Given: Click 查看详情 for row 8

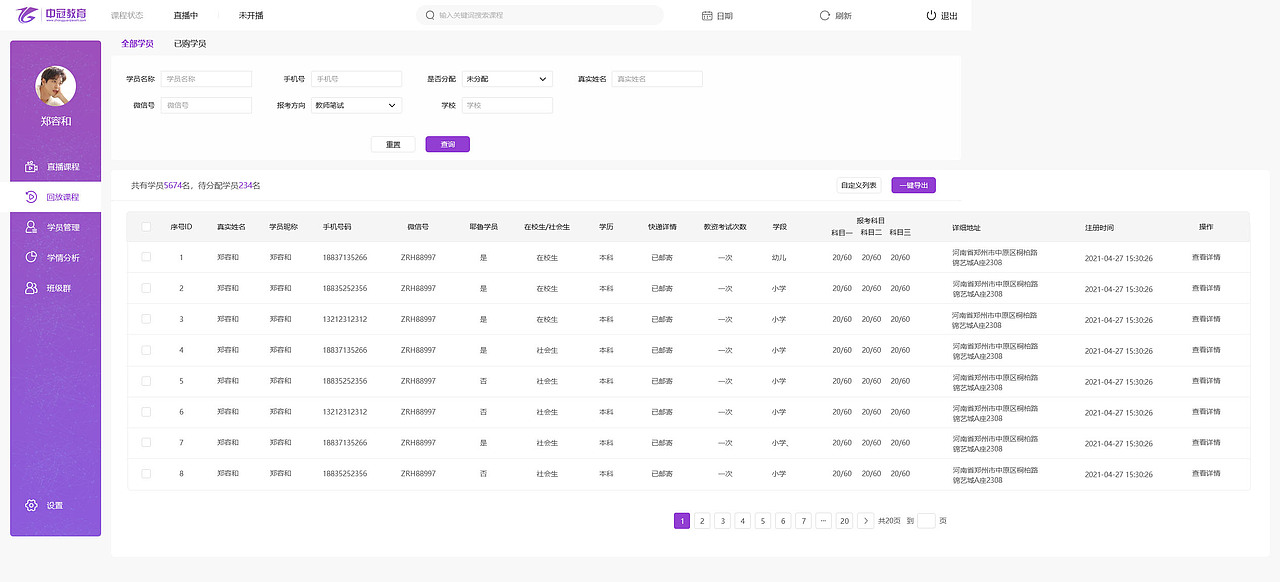Looking at the screenshot, I should coord(1206,473).
